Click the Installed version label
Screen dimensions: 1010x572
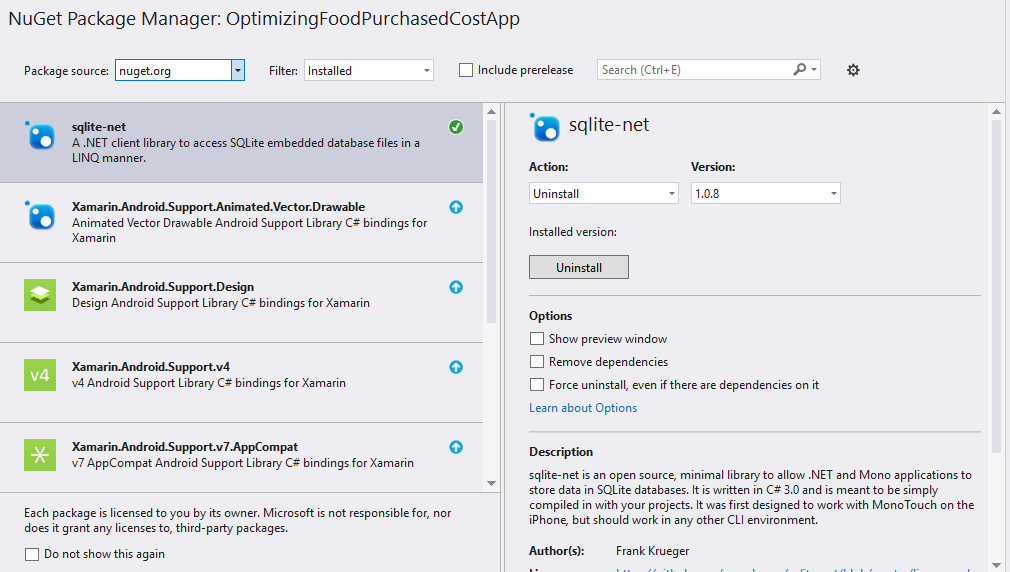pos(573,232)
